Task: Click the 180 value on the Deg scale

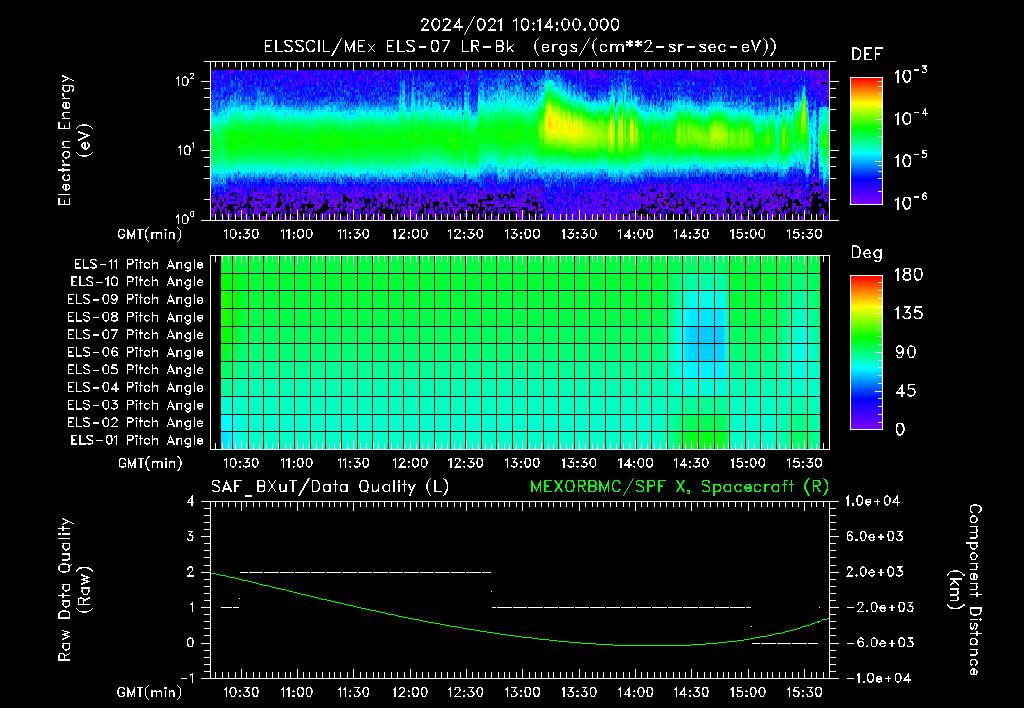Action: coord(908,275)
